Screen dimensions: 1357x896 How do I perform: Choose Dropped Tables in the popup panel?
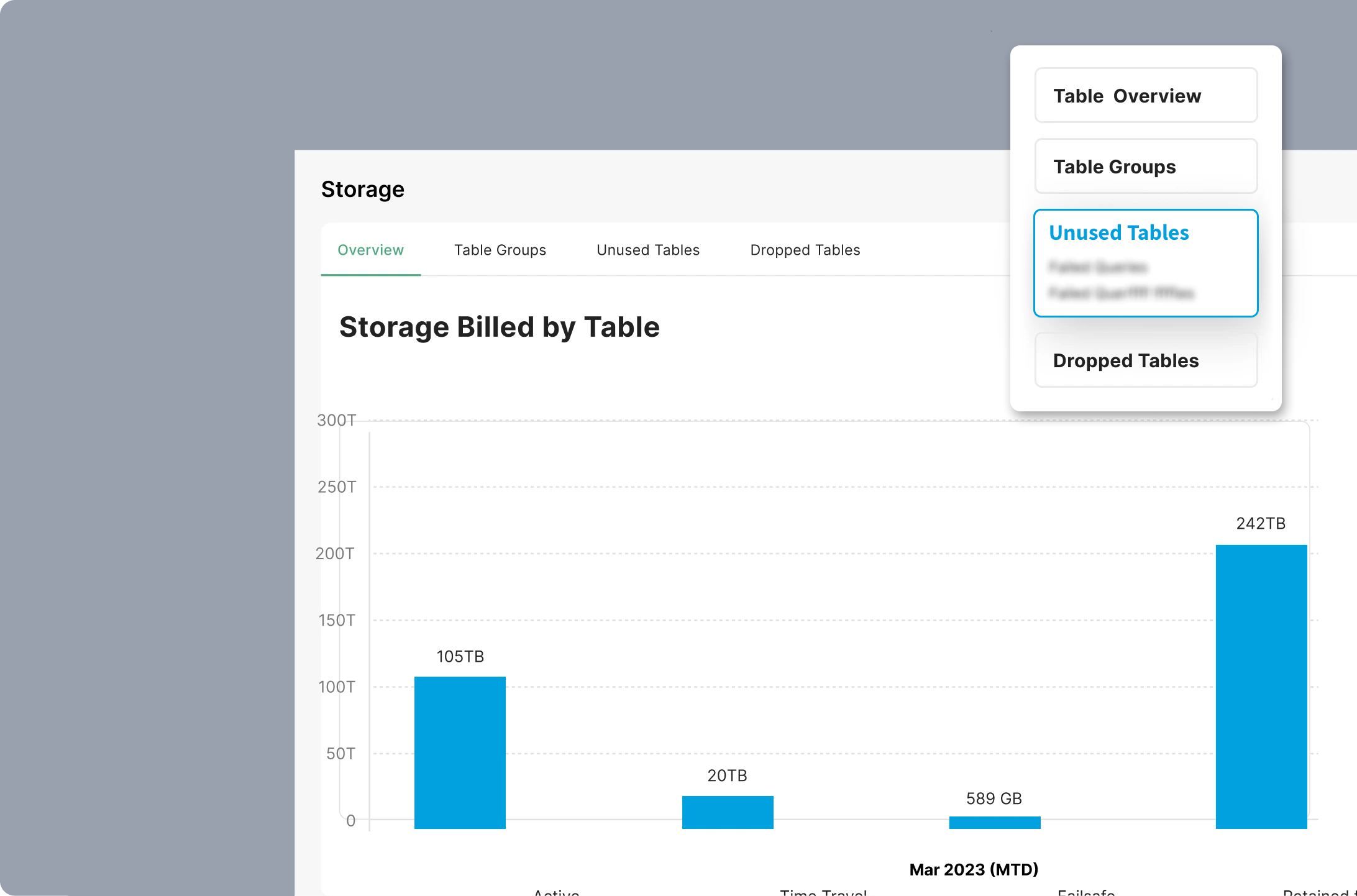coord(1145,360)
